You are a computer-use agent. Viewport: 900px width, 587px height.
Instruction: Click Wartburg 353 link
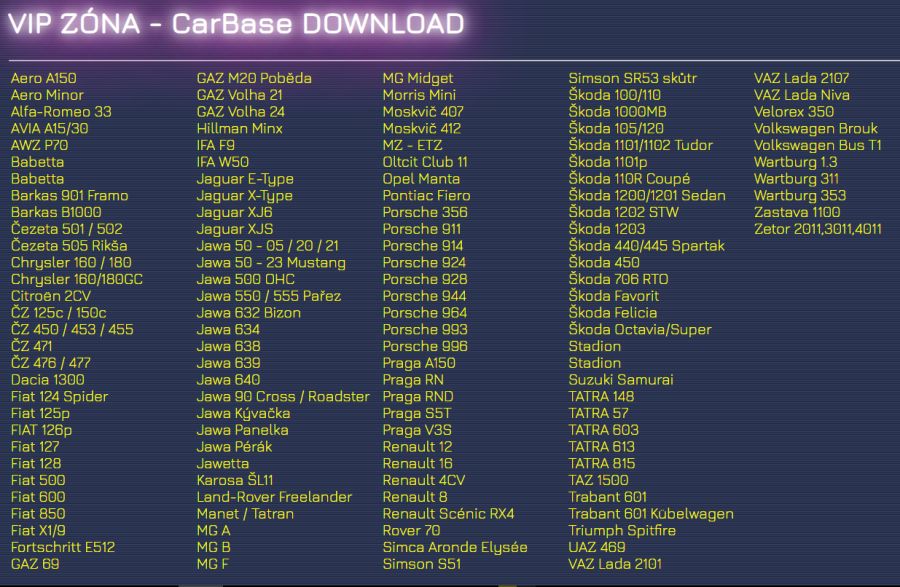click(x=800, y=195)
